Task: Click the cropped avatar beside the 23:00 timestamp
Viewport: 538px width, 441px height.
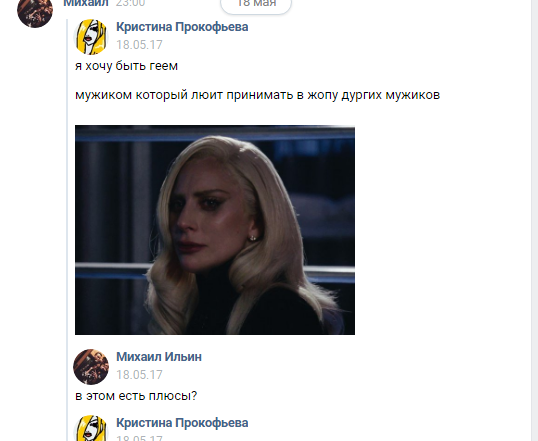Action: click(35, 14)
